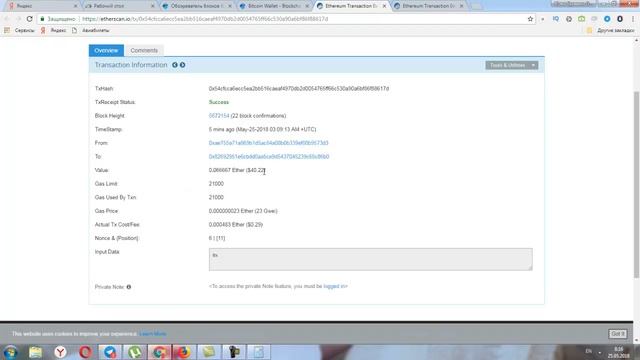Open Telegram from the taskbar
This screenshot has height=360, width=640.
110,352
